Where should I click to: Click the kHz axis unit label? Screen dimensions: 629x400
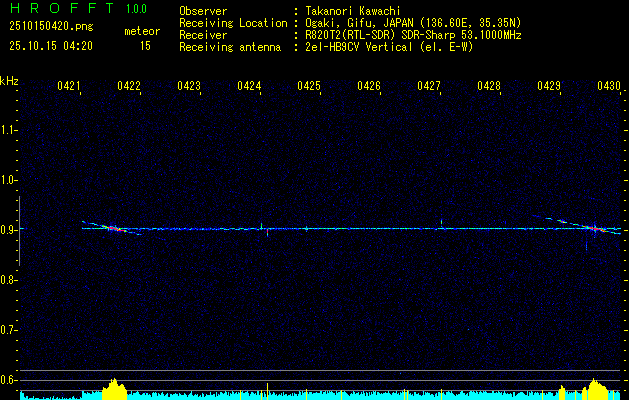click(x=9, y=81)
